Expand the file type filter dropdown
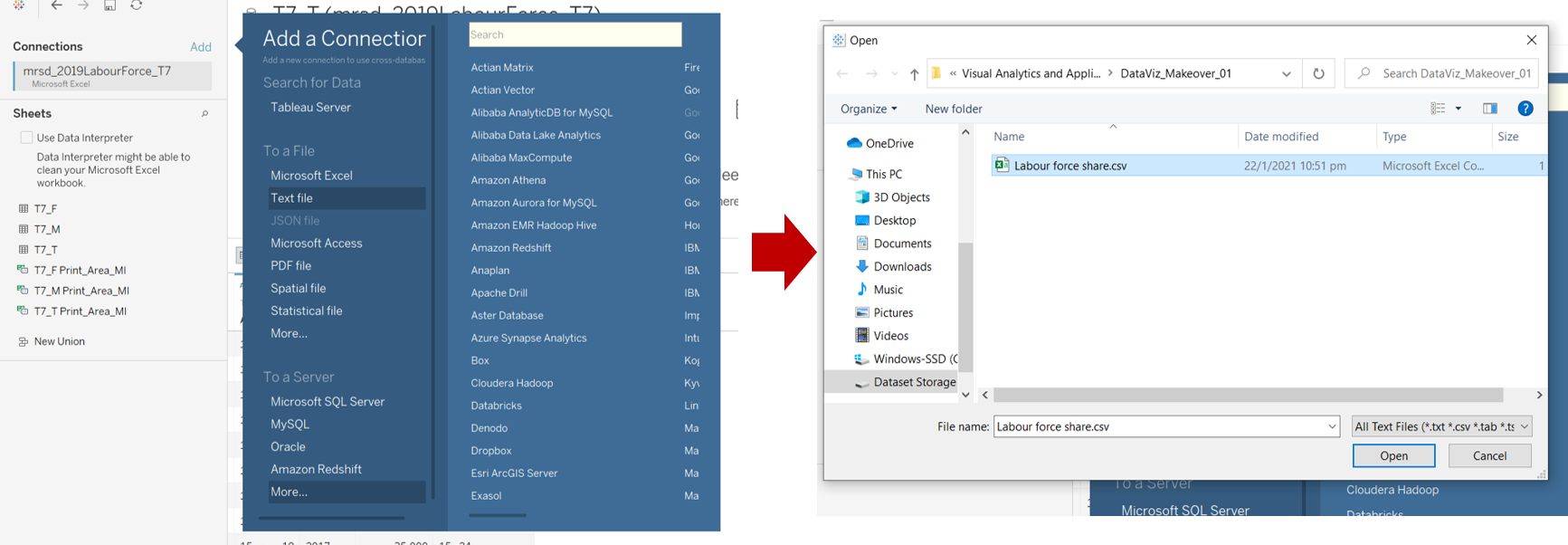The width and height of the screenshot is (1568, 545). [x=1525, y=426]
